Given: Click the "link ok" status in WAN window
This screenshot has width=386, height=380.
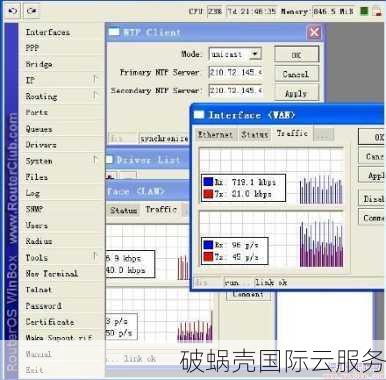Looking at the screenshot, I should (x=271, y=282).
